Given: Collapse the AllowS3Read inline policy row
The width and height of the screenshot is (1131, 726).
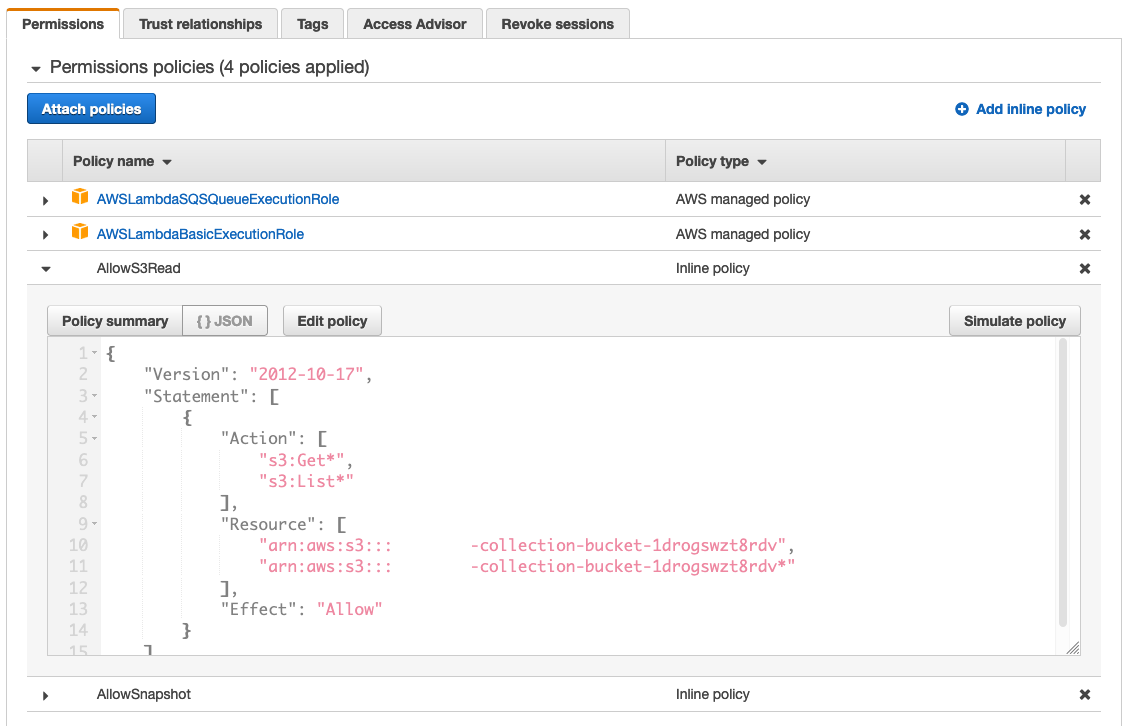Looking at the screenshot, I should [46, 269].
